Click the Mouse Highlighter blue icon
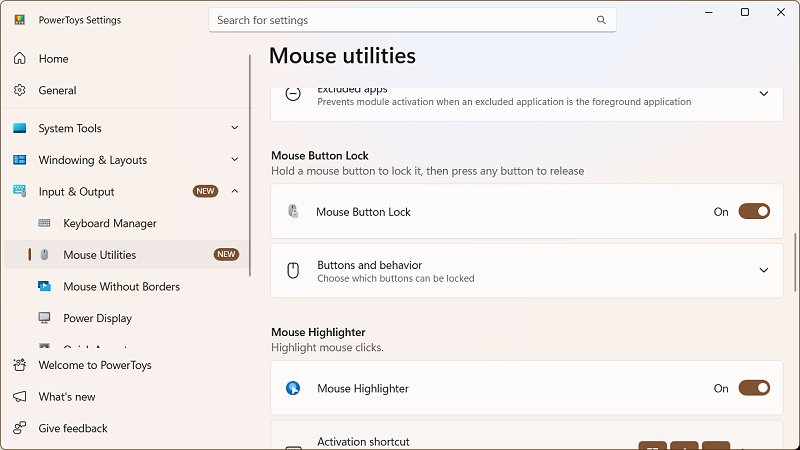 pyautogui.click(x=293, y=388)
